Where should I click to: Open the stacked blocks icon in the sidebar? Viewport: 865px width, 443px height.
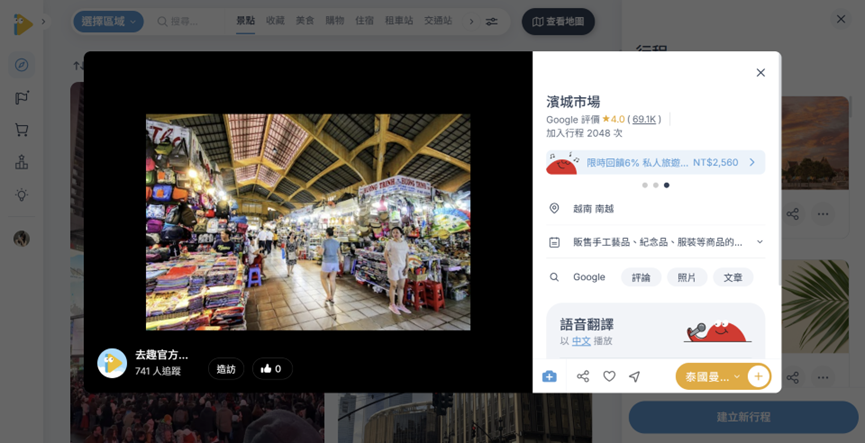[x=22, y=162]
